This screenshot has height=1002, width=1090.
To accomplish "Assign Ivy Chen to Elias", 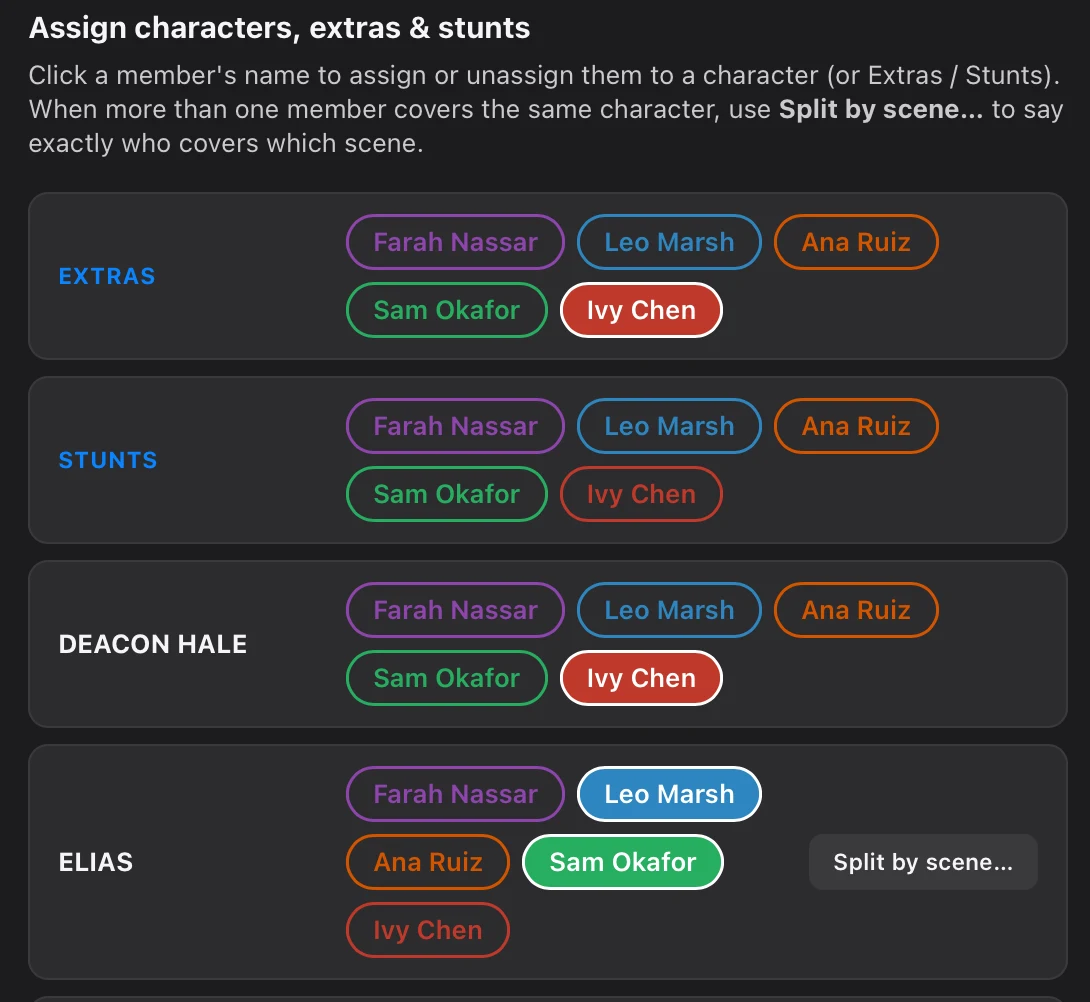I will coord(428,930).
